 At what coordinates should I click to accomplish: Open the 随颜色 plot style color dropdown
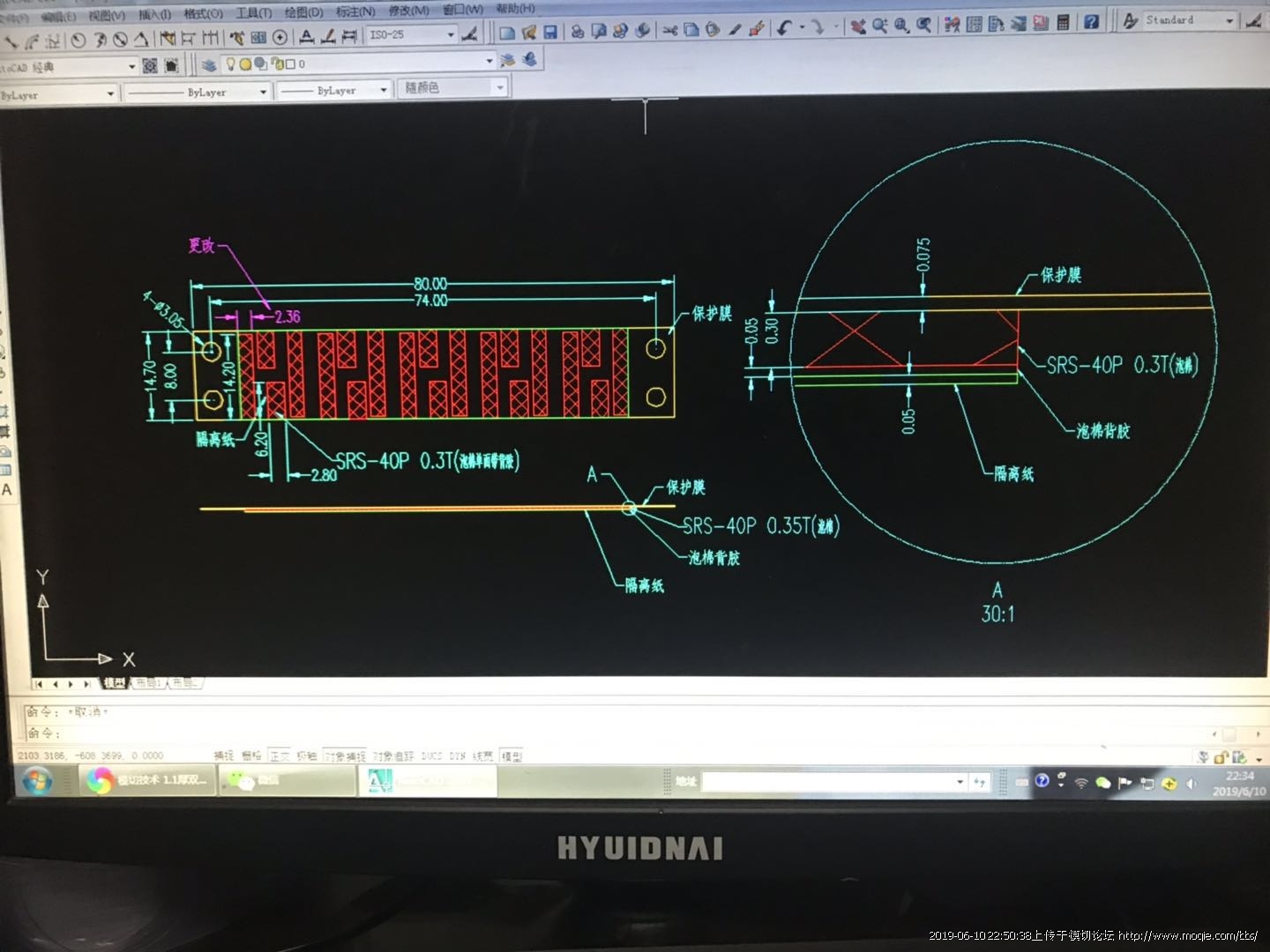click(500, 87)
